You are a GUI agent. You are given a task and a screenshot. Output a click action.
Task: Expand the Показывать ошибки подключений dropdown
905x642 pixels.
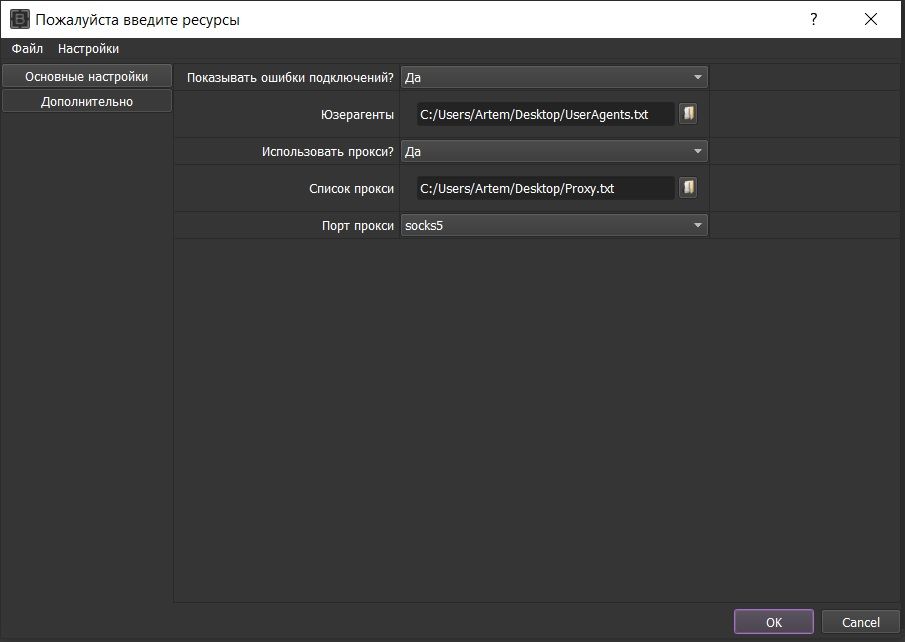(553, 77)
